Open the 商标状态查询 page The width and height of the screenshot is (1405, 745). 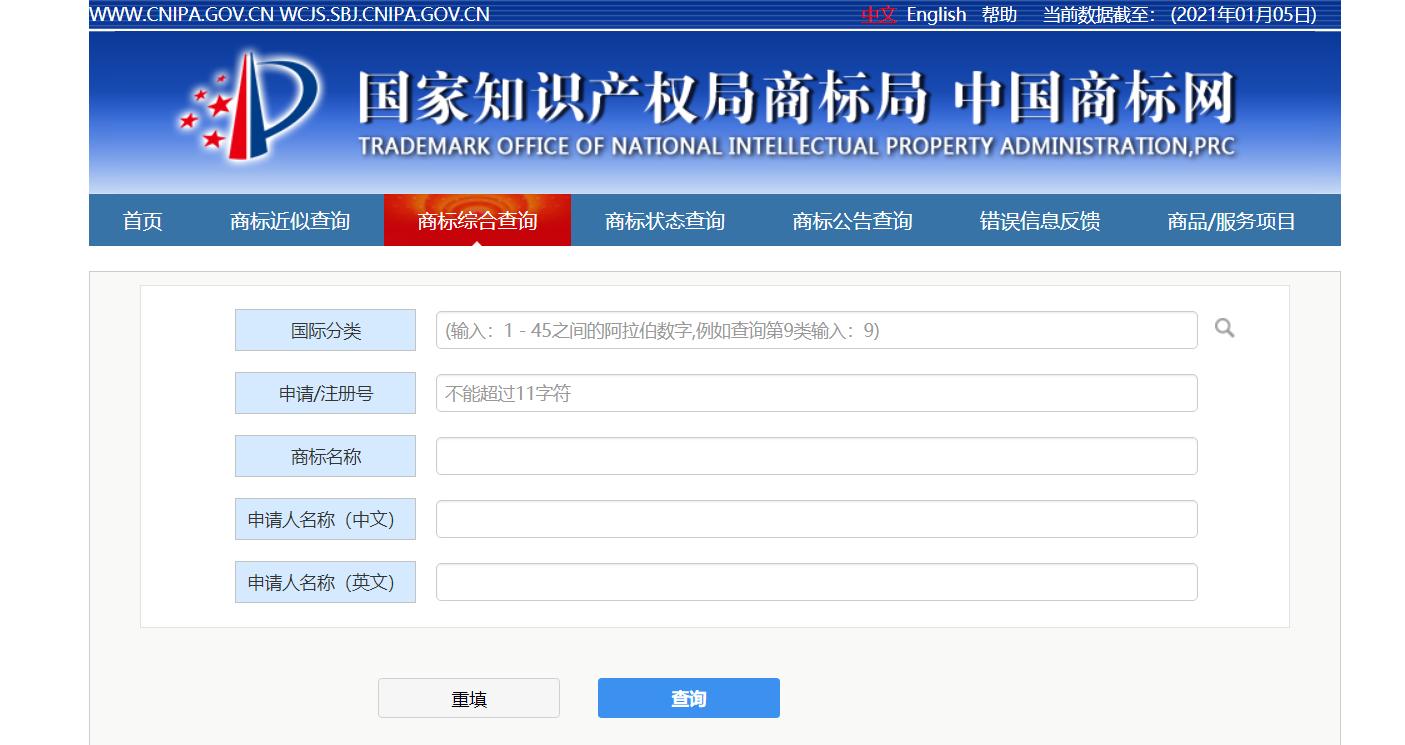point(665,220)
